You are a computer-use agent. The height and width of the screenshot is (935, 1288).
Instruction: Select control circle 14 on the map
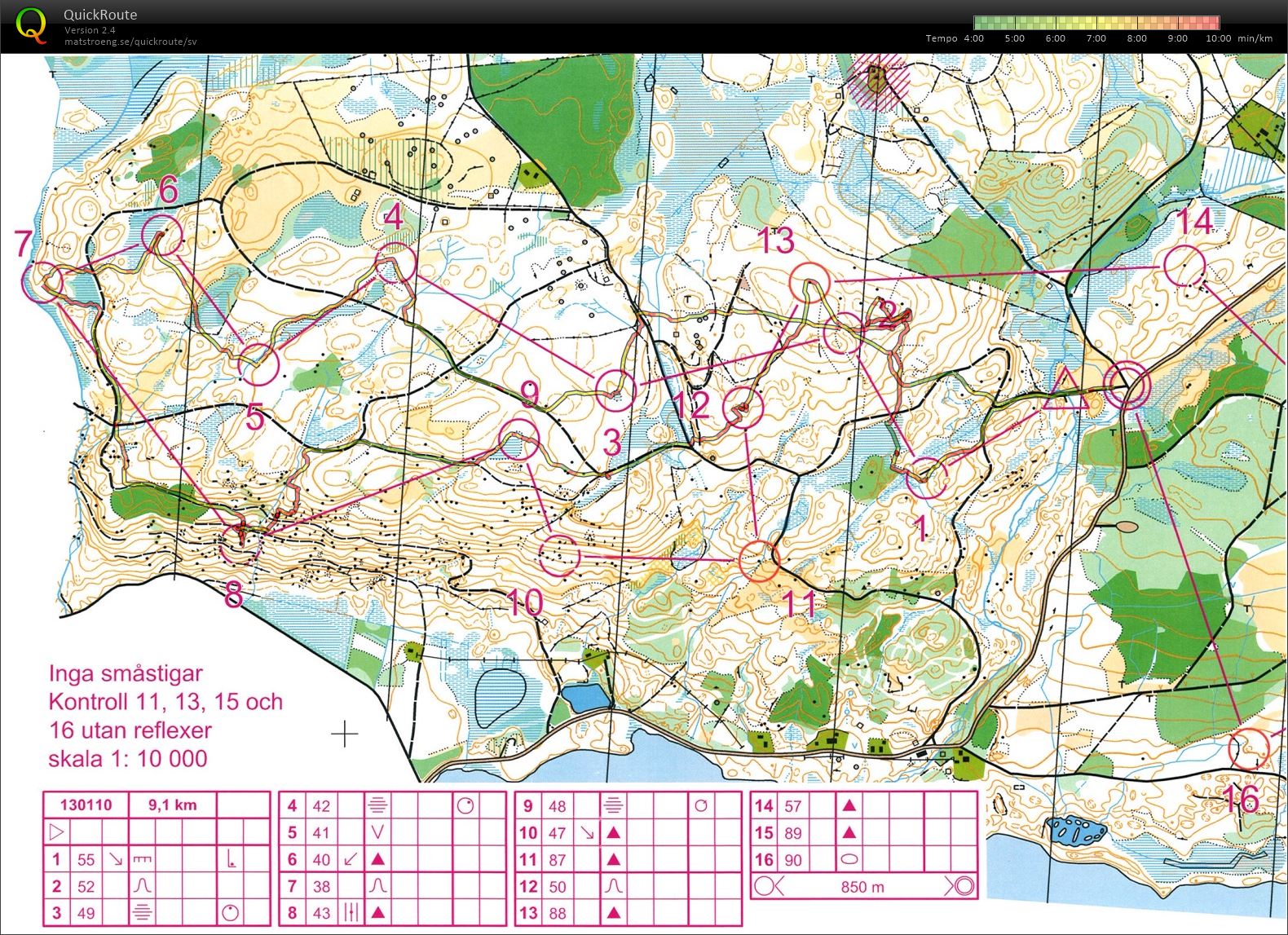[1184, 265]
